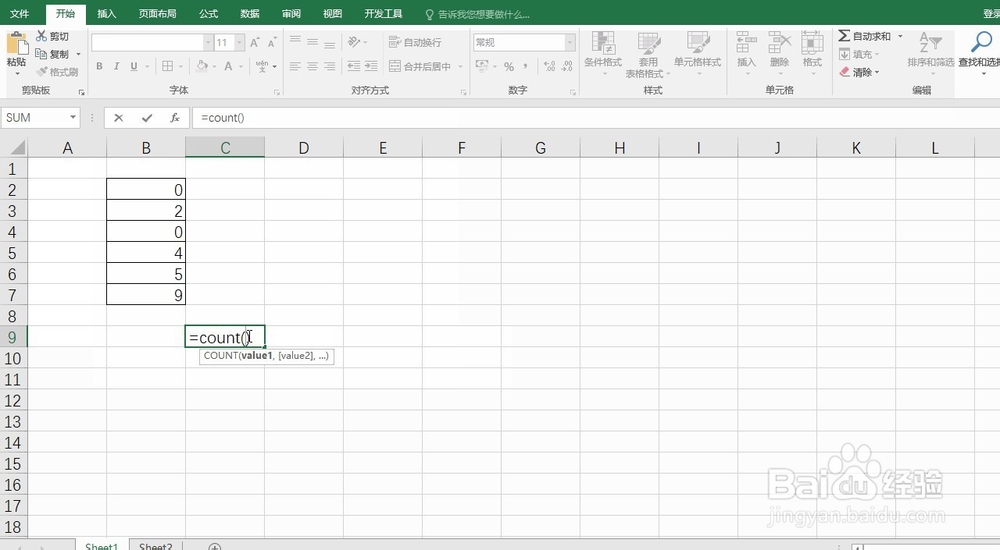This screenshot has height=550, width=1000.
Task: Click the Fill button (填充)
Action: tap(858, 54)
